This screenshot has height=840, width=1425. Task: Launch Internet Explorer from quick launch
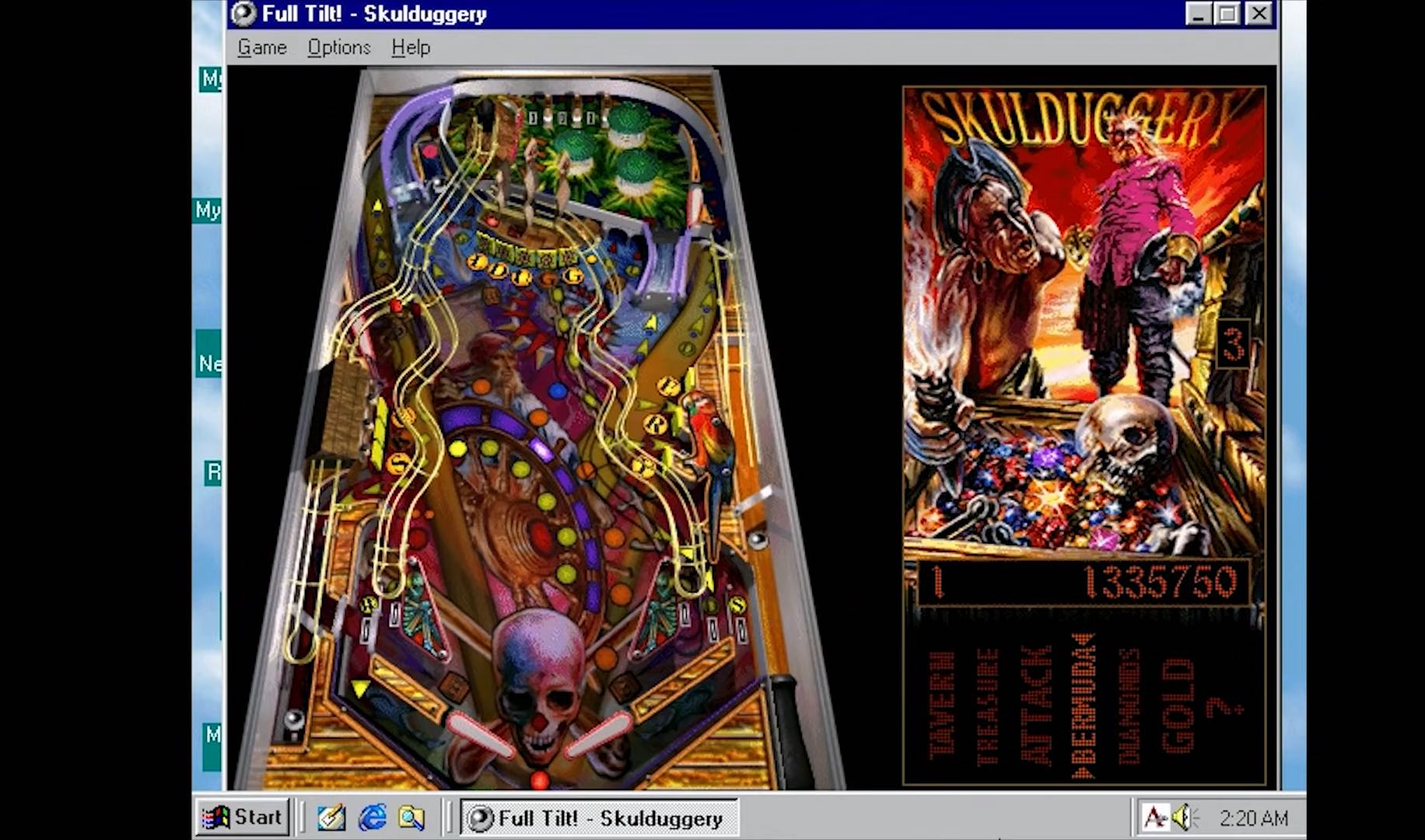[x=373, y=817]
